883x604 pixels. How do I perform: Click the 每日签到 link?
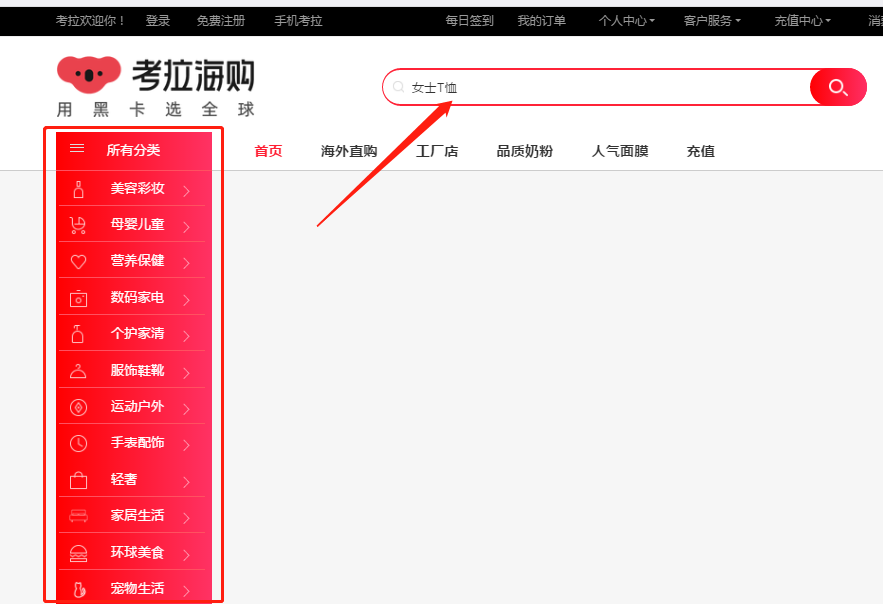pyautogui.click(x=469, y=21)
